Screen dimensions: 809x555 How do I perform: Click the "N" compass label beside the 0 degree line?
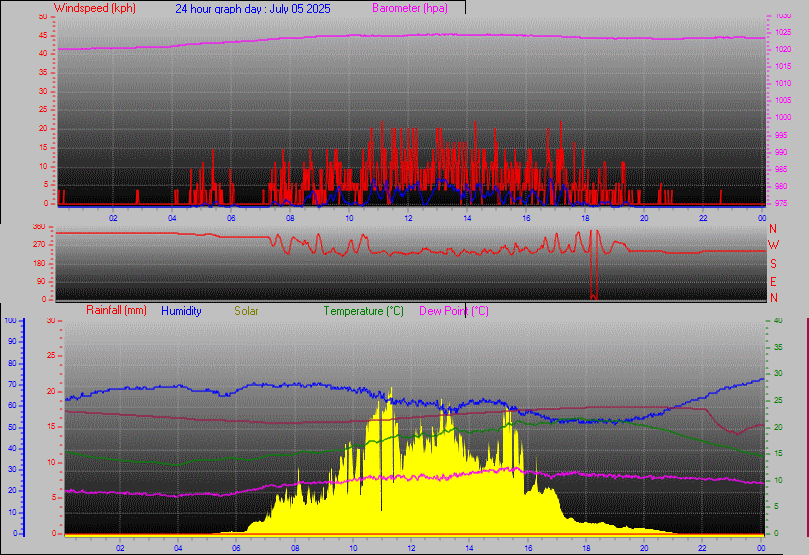click(x=773, y=298)
